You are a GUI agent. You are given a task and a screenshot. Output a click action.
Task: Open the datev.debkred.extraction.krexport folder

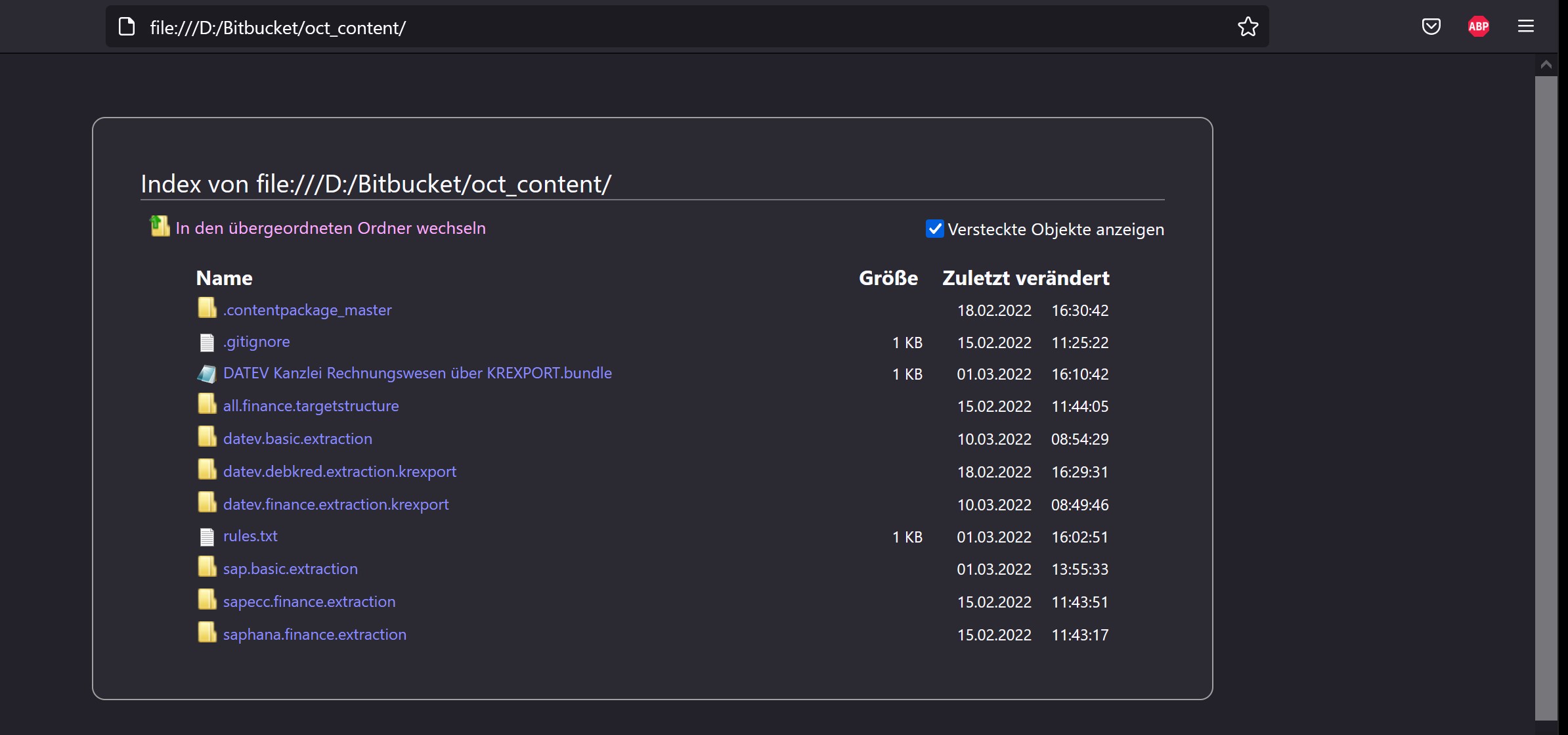pyautogui.click(x=339, y=472)
